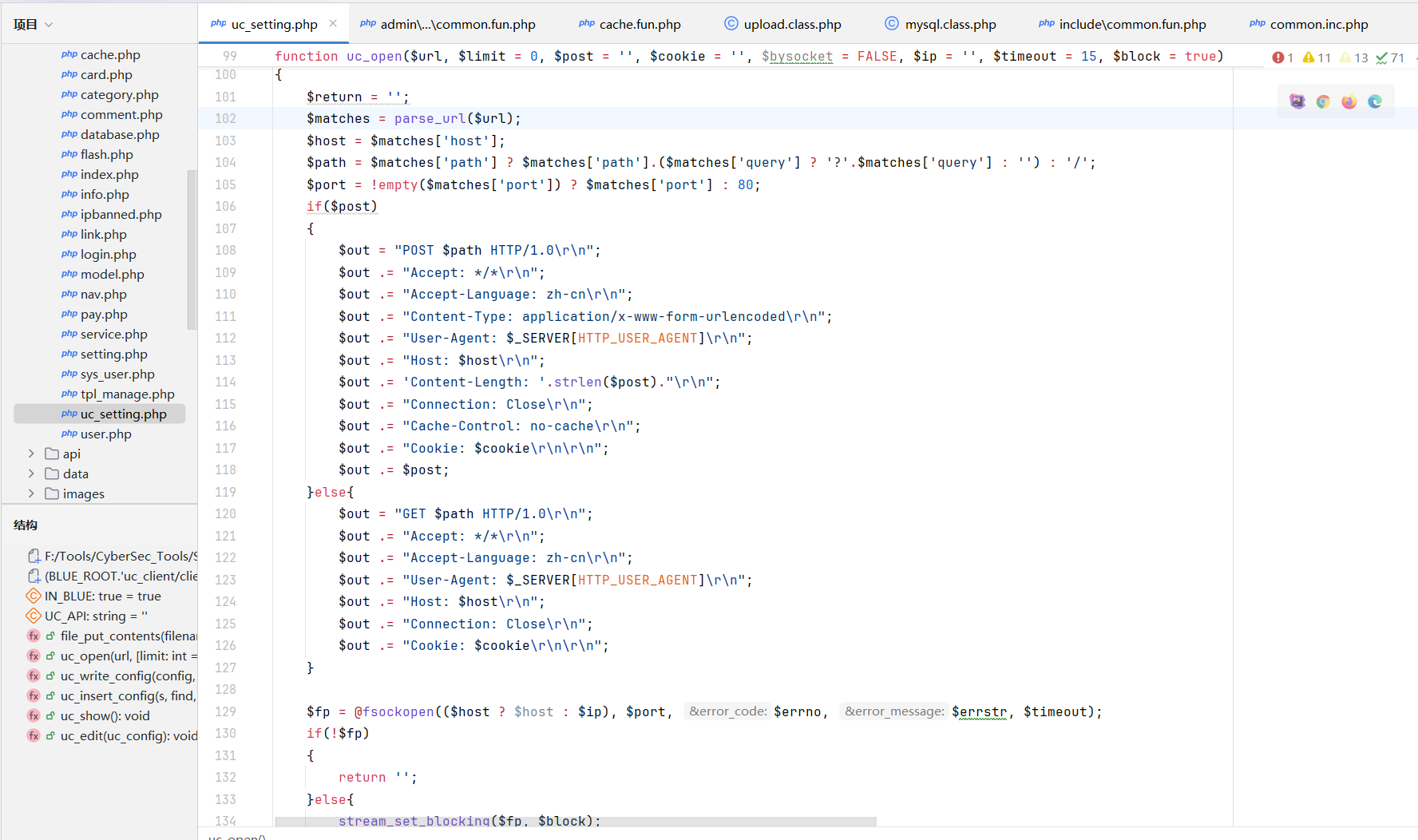
Task: Click the project tree vertical scrollbar
Action: click(x=192, y=249)
